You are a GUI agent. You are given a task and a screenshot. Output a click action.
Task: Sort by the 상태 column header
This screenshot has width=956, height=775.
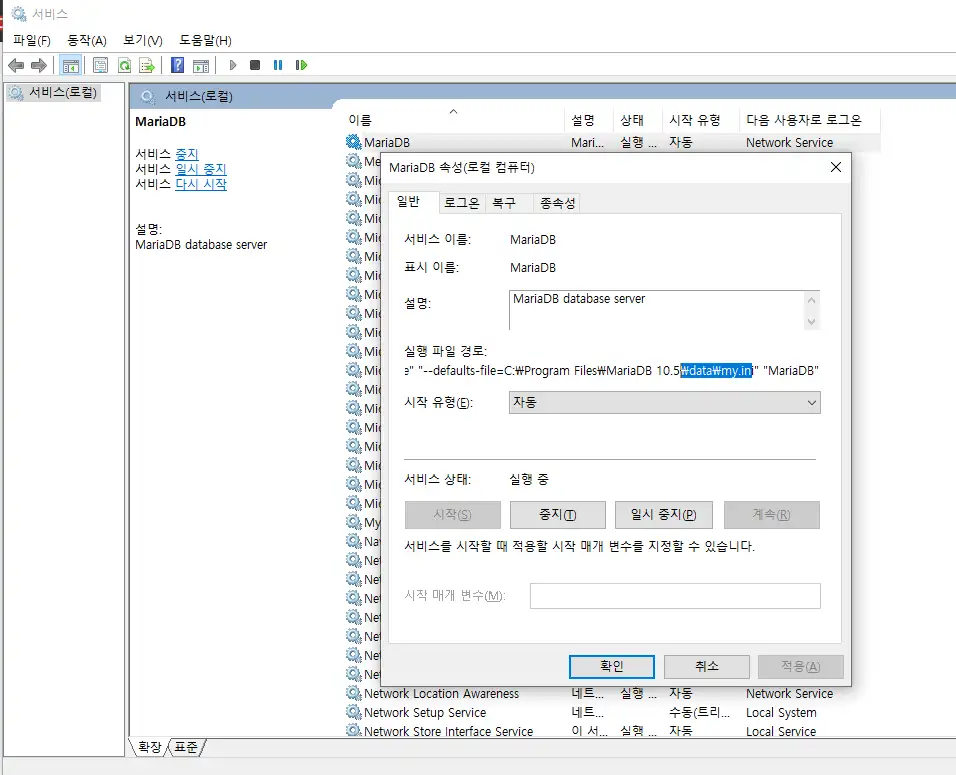(x=638, y=120)
